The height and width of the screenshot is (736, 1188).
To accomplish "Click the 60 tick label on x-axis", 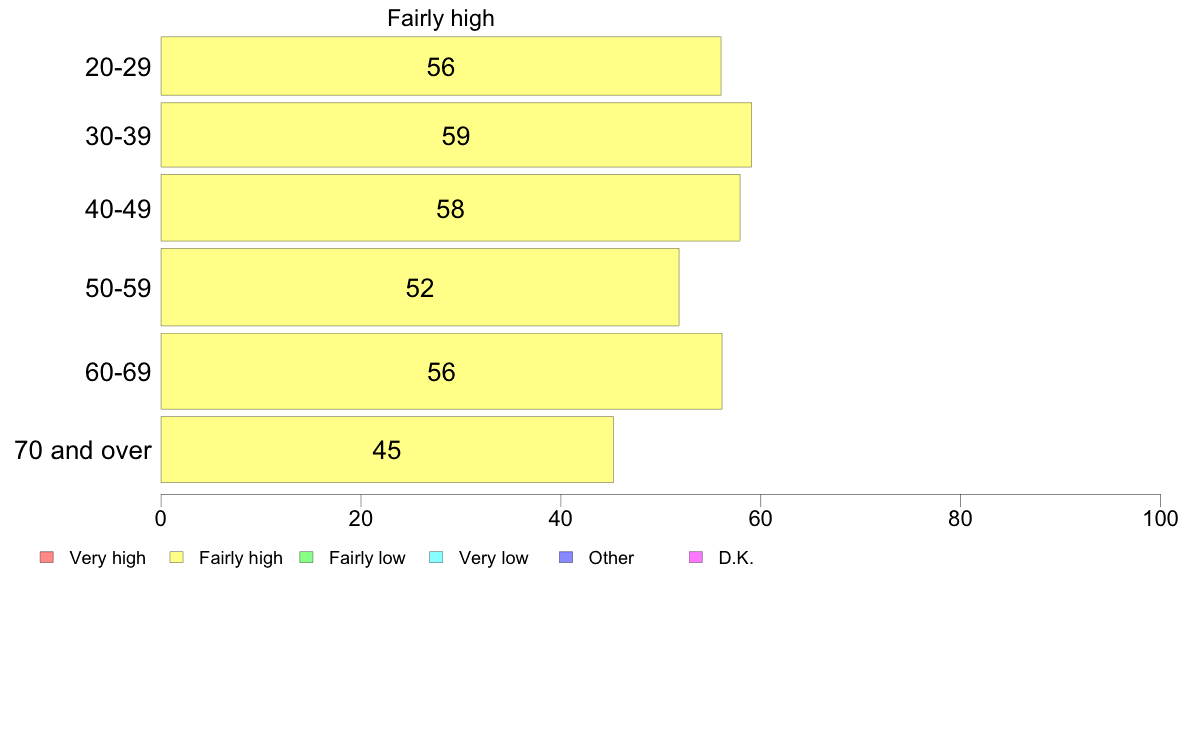I will (760, 518).
